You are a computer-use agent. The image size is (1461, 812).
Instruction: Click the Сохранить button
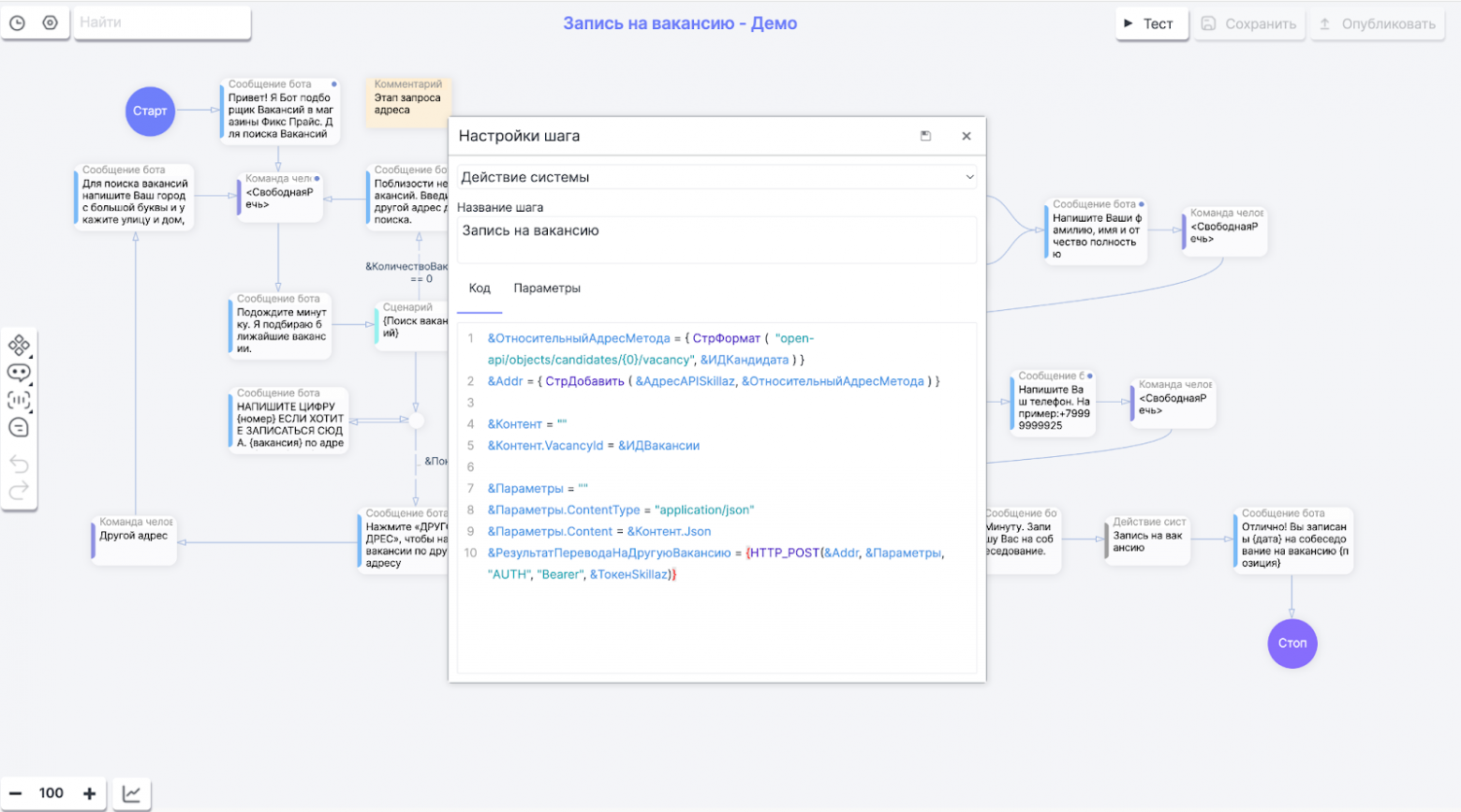(1248, 24)
